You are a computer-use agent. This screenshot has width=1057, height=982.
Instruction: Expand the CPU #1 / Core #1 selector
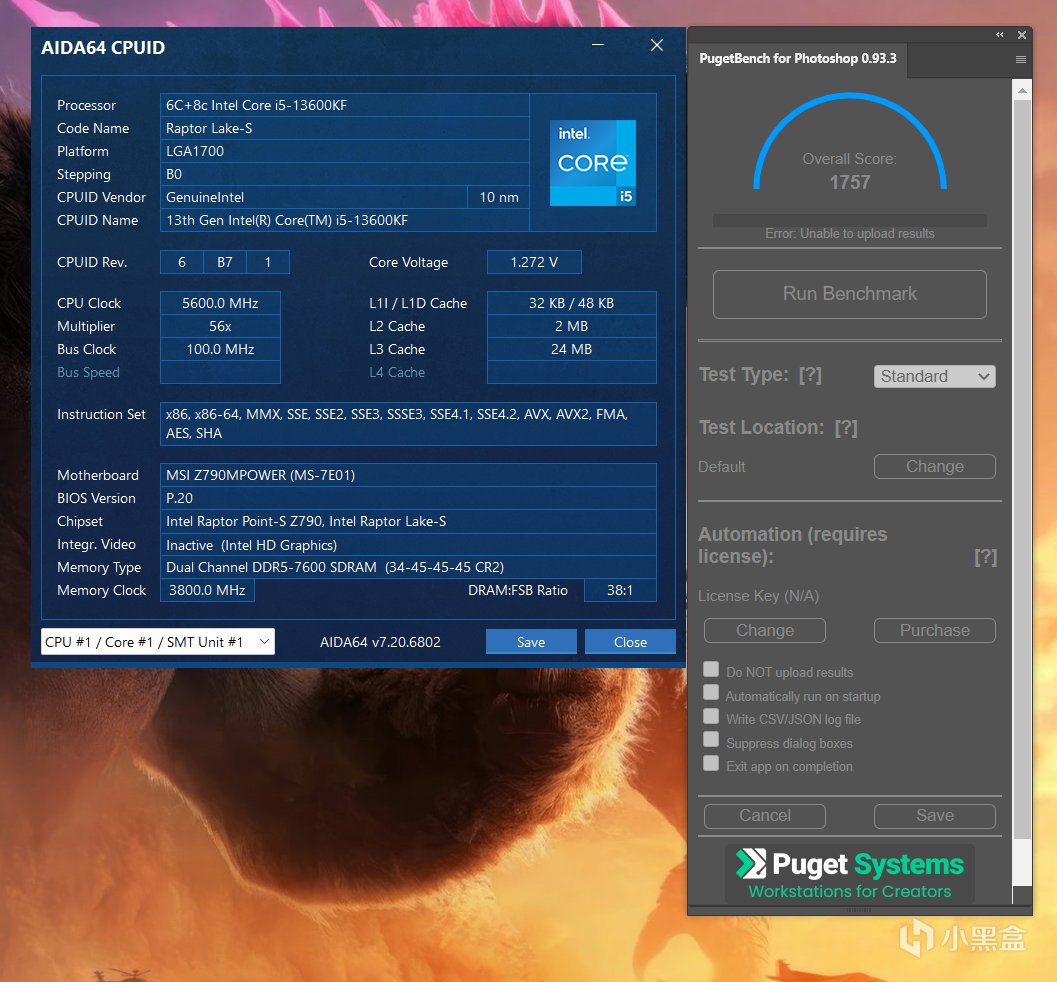pyautogui.click(x=158, y=642)
